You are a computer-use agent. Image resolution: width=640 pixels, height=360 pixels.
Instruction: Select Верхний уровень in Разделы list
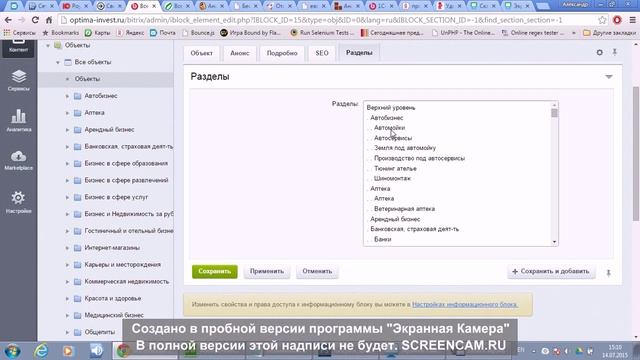[391, 108]
